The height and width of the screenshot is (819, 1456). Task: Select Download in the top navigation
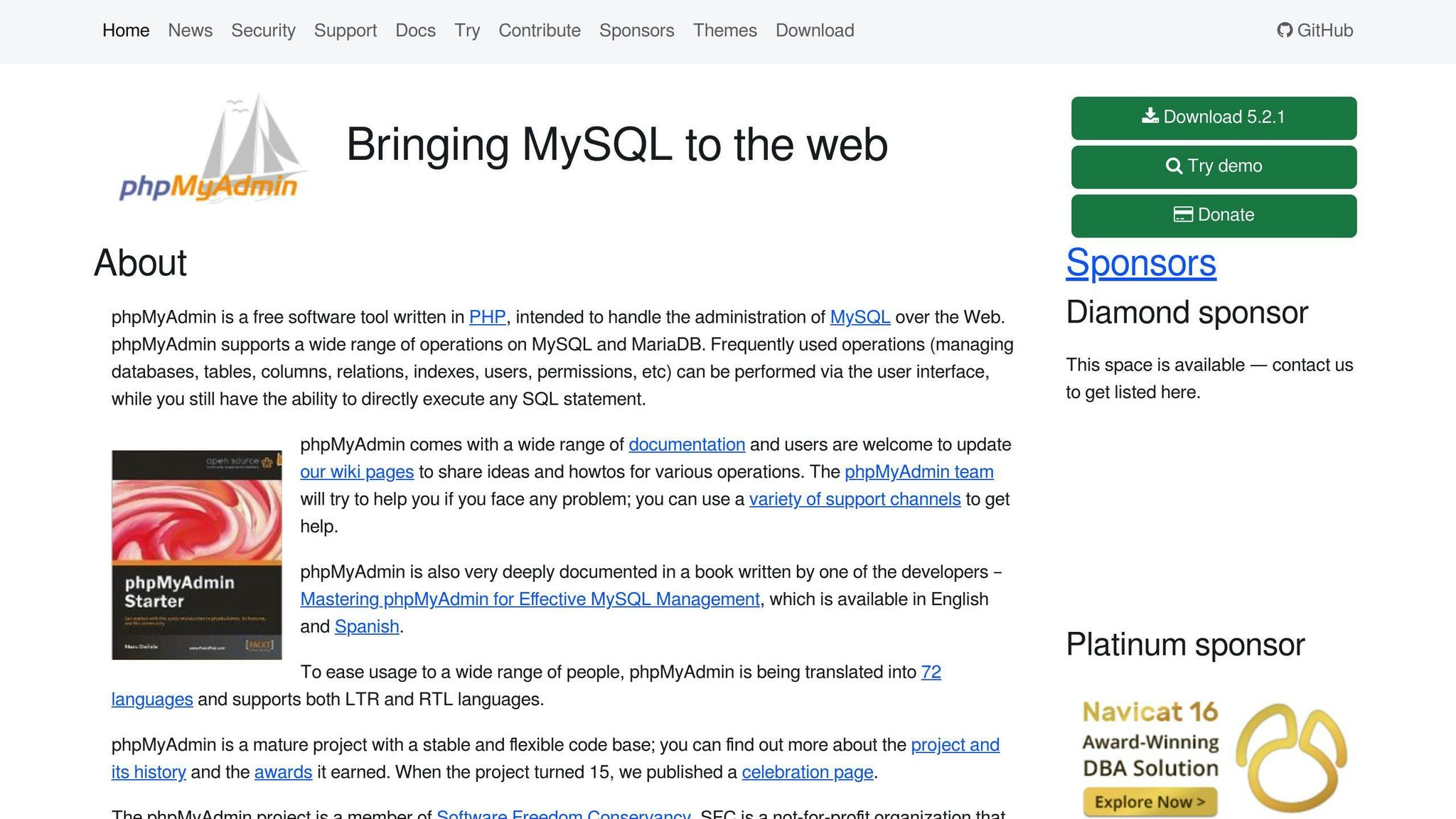pyautogui.click(x=814, y=31)
